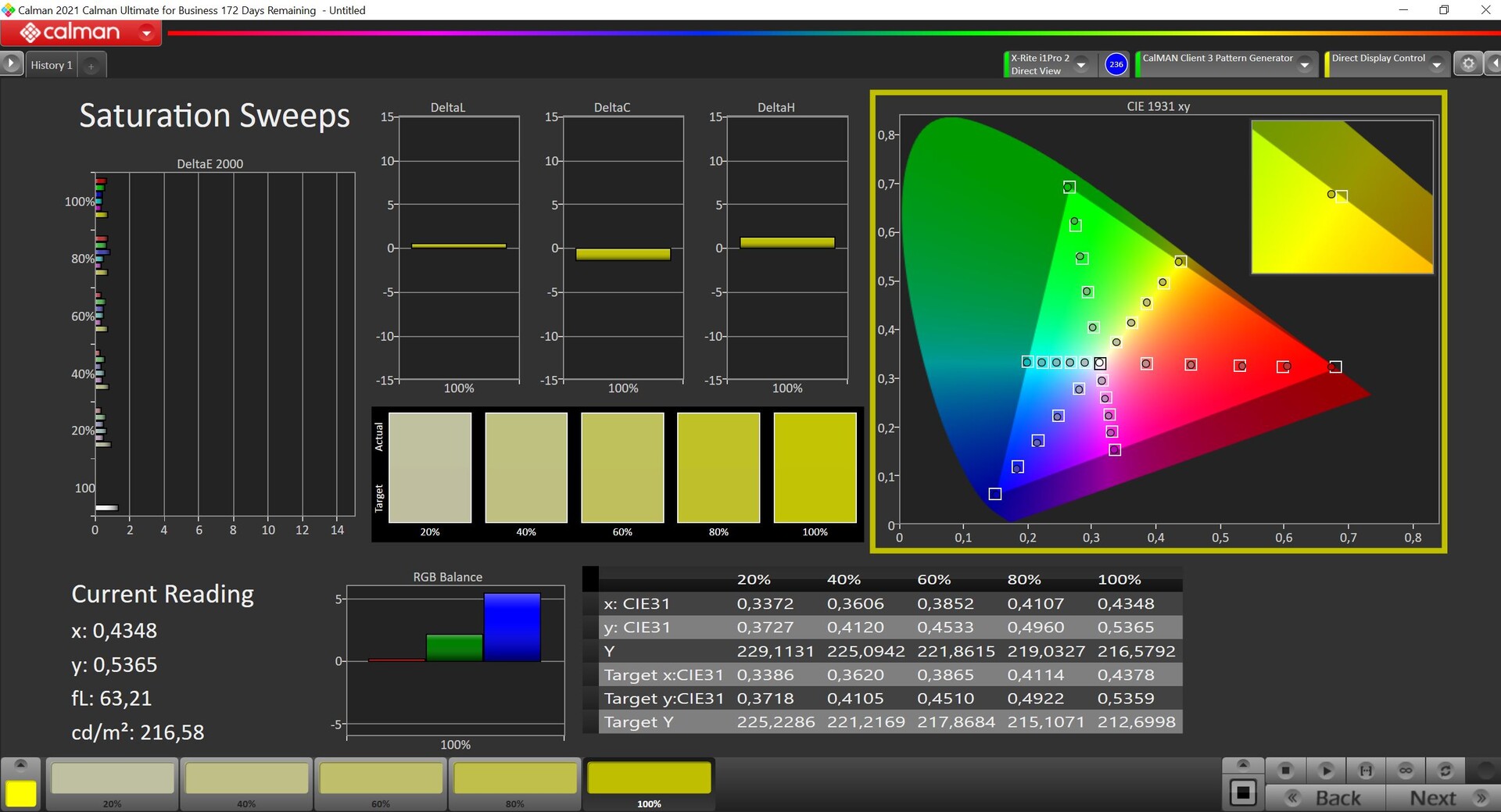Expand the X-Rite i1Pro 2 meter dropdown

1081,65
